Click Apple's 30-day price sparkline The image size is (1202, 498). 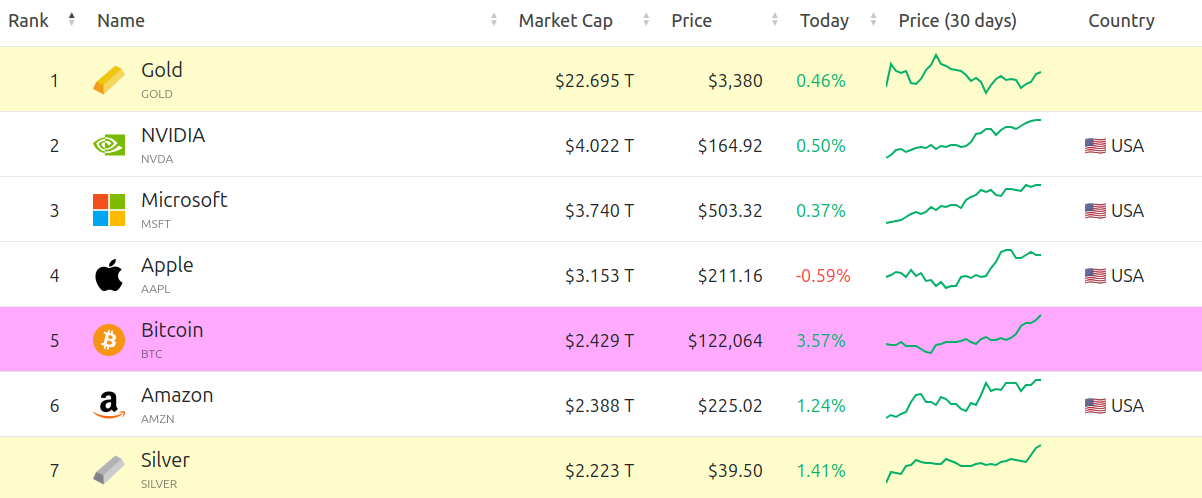[x=963, y=270]
